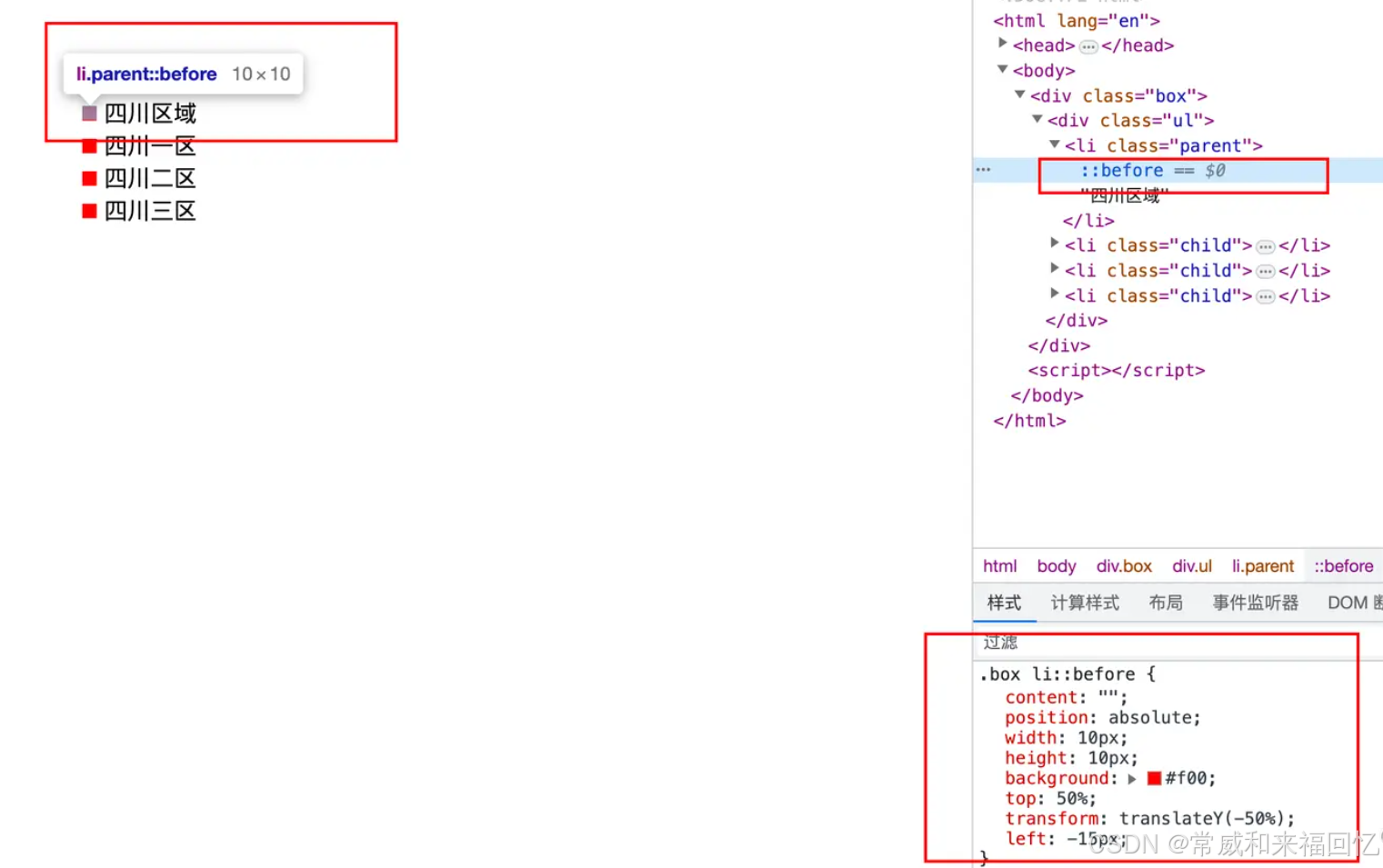Viewport: 1383px width, 868px height.
Task: Expand the third li class="child" node
Action: tap(1054, 294)
